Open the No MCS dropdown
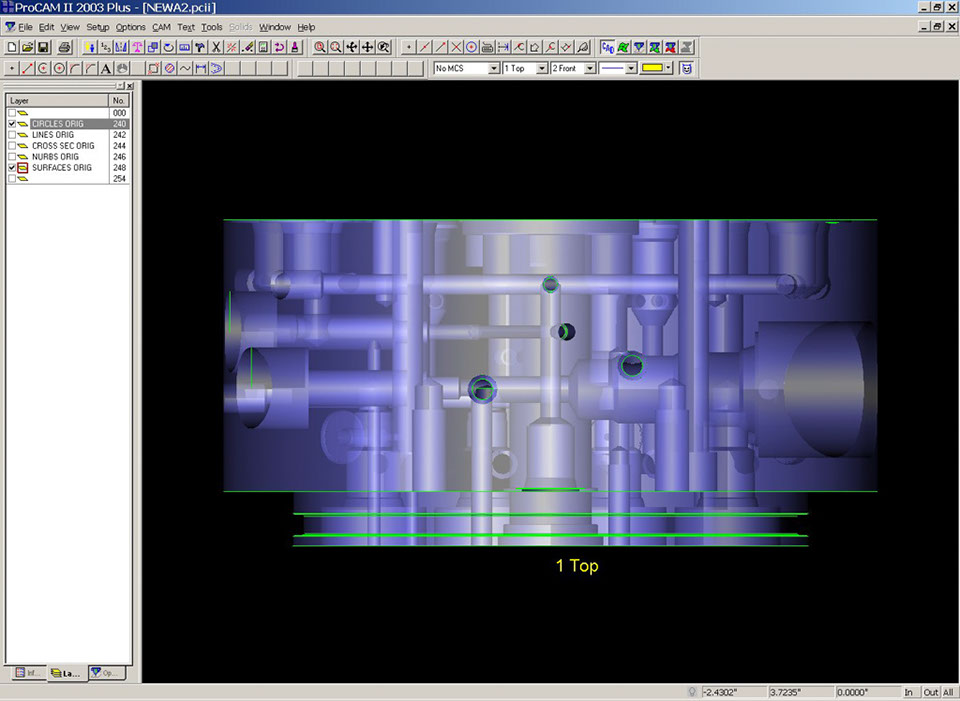The image size is (960, 701). pos(493,69)
